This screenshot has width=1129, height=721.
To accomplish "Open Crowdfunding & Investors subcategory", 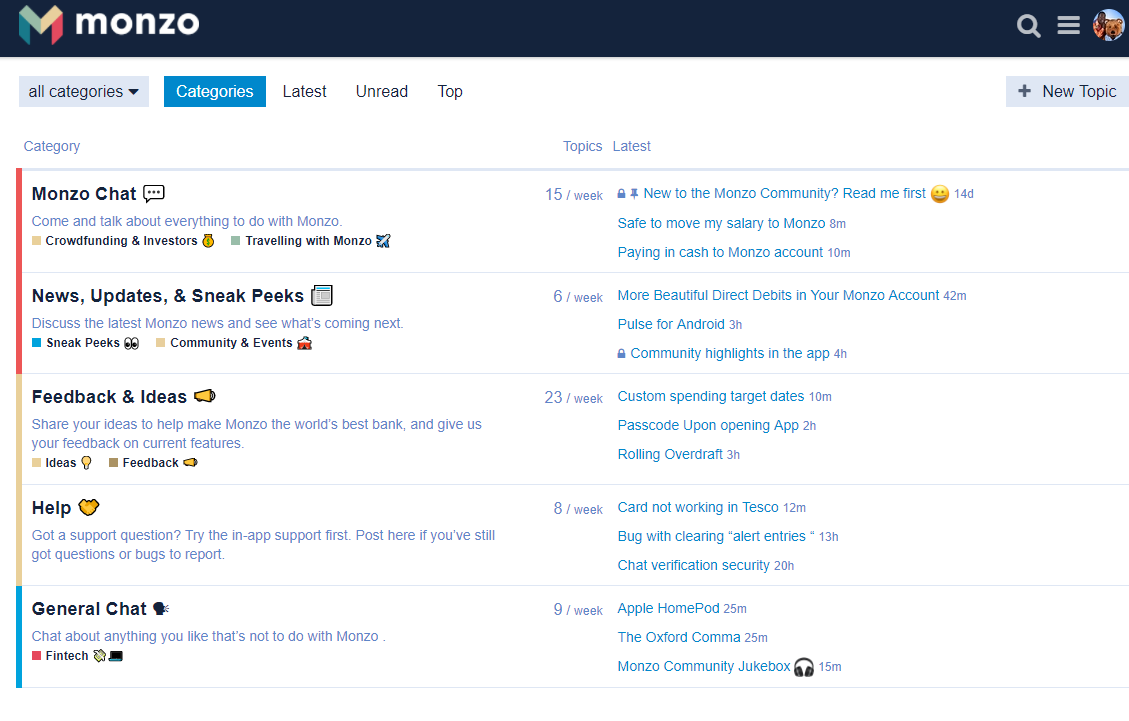I will 121,241.
